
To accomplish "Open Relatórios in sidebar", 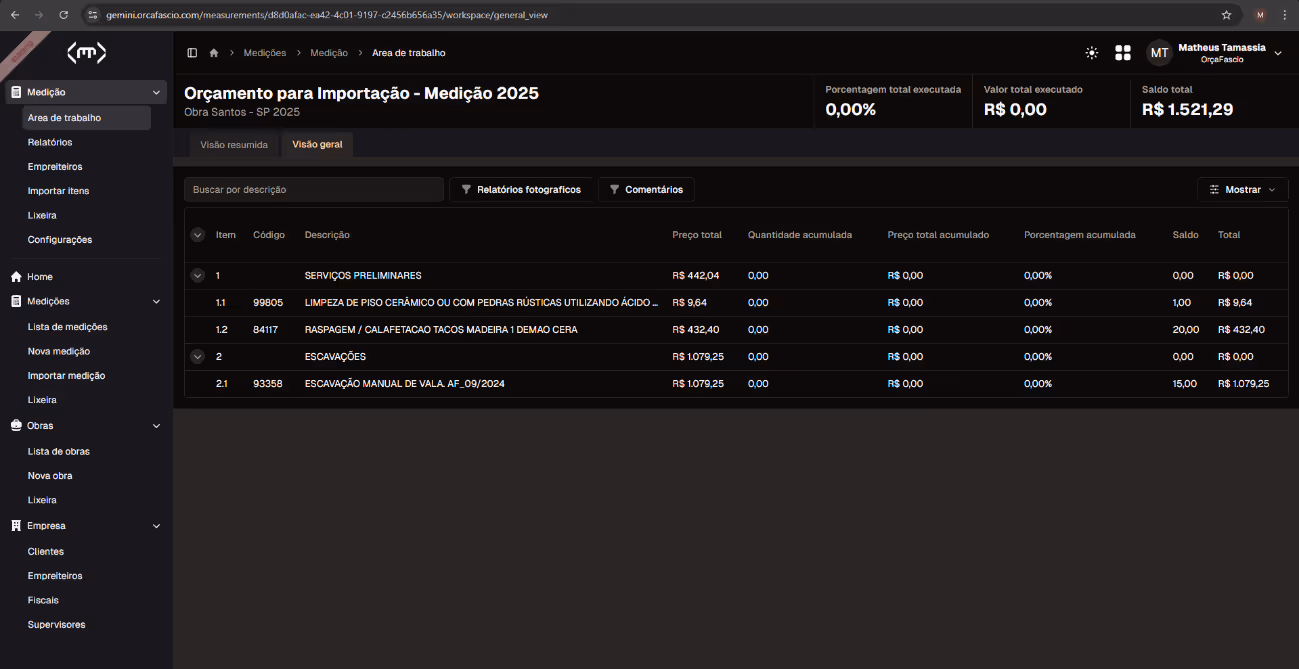I will click(50, 142).
